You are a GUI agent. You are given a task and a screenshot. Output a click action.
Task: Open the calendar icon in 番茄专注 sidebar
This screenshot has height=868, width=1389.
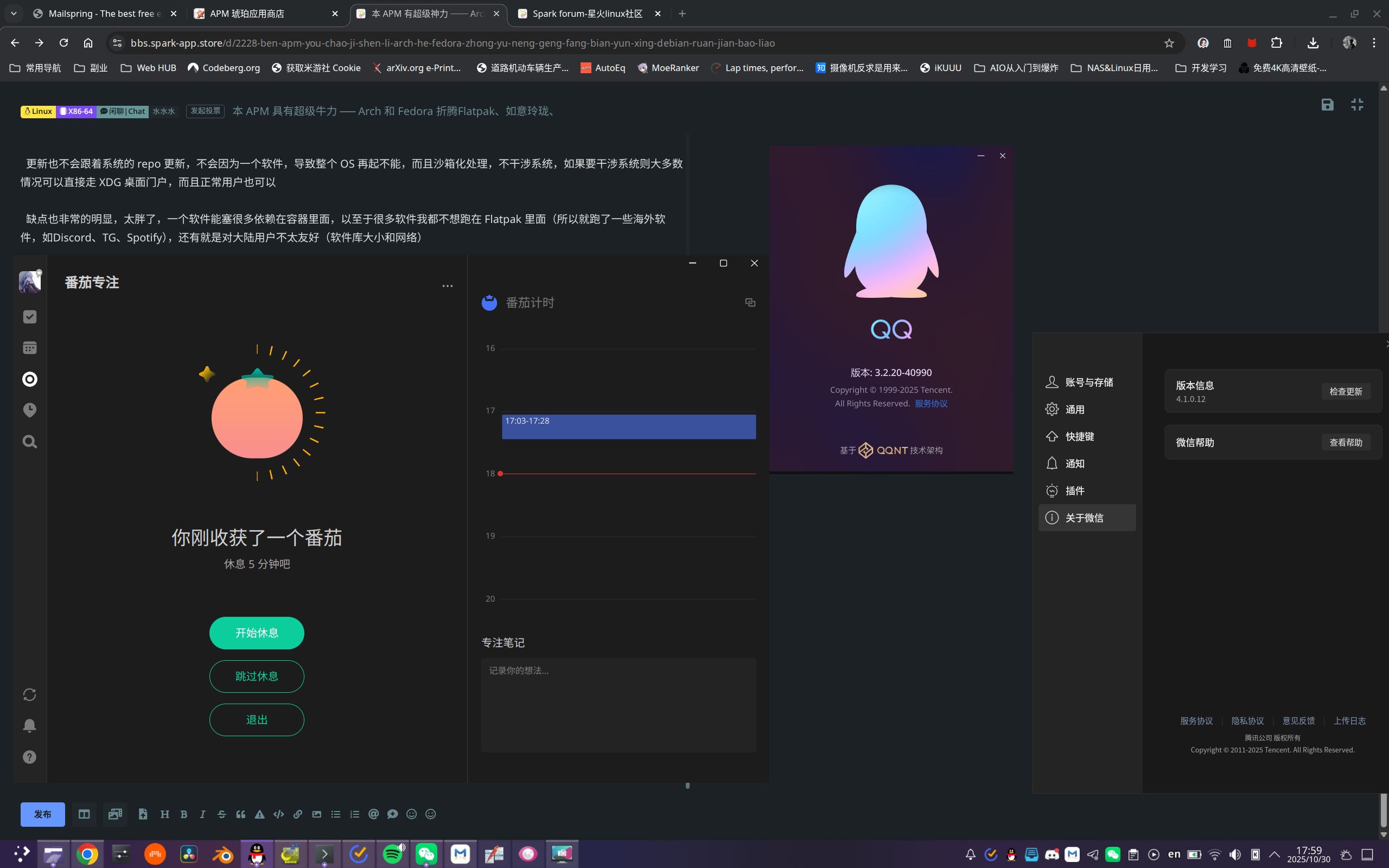[x=29, y=347]
